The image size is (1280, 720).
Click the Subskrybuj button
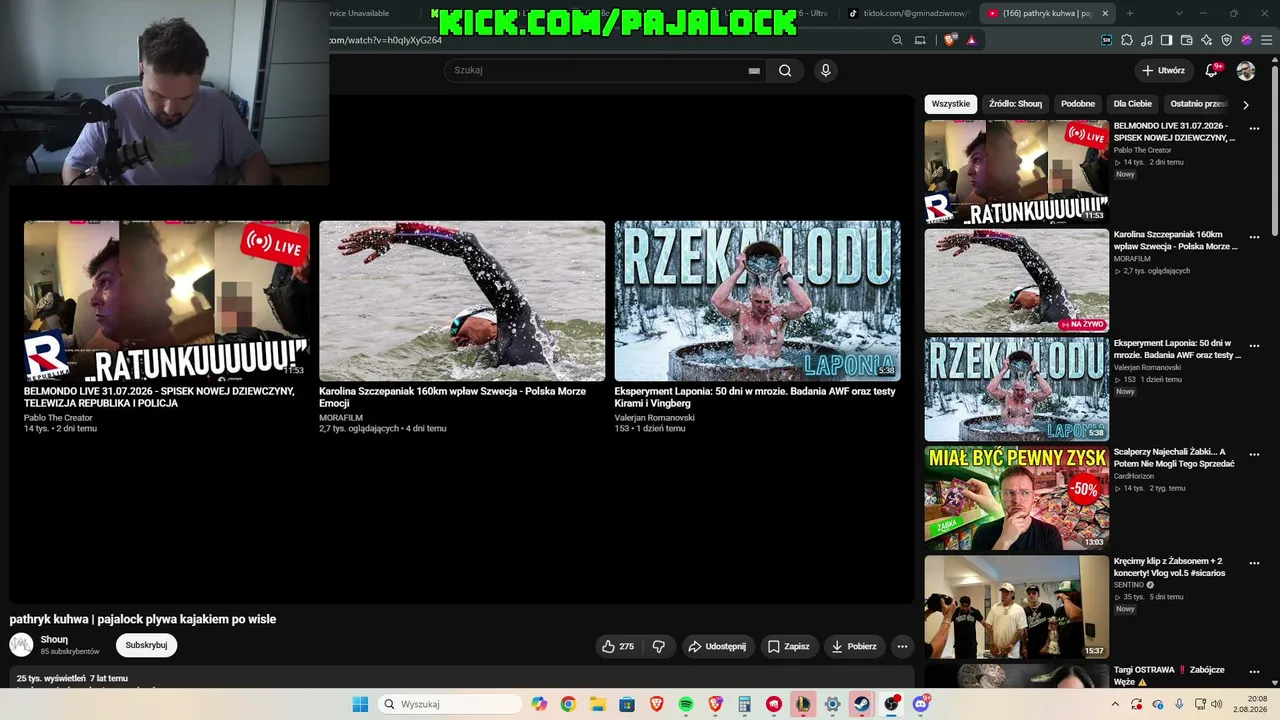(x=146, y=645)
